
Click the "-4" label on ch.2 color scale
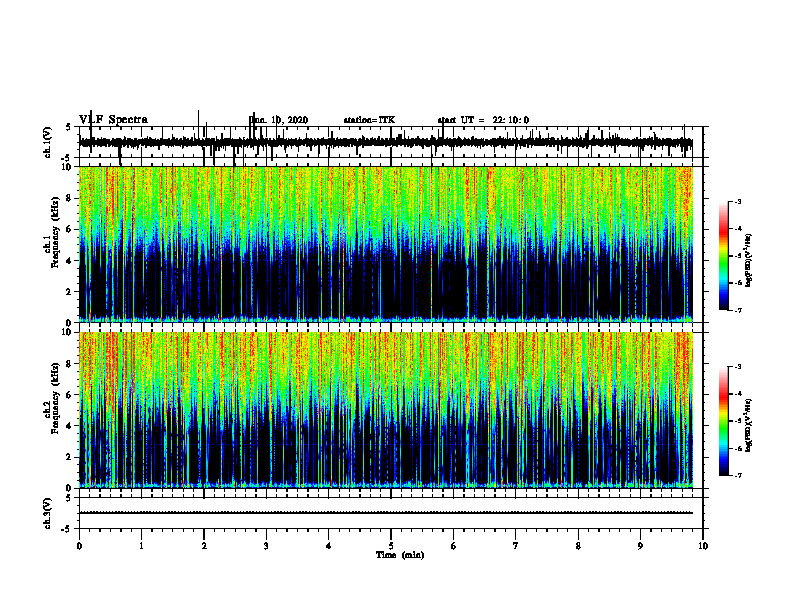coord(737,394)
